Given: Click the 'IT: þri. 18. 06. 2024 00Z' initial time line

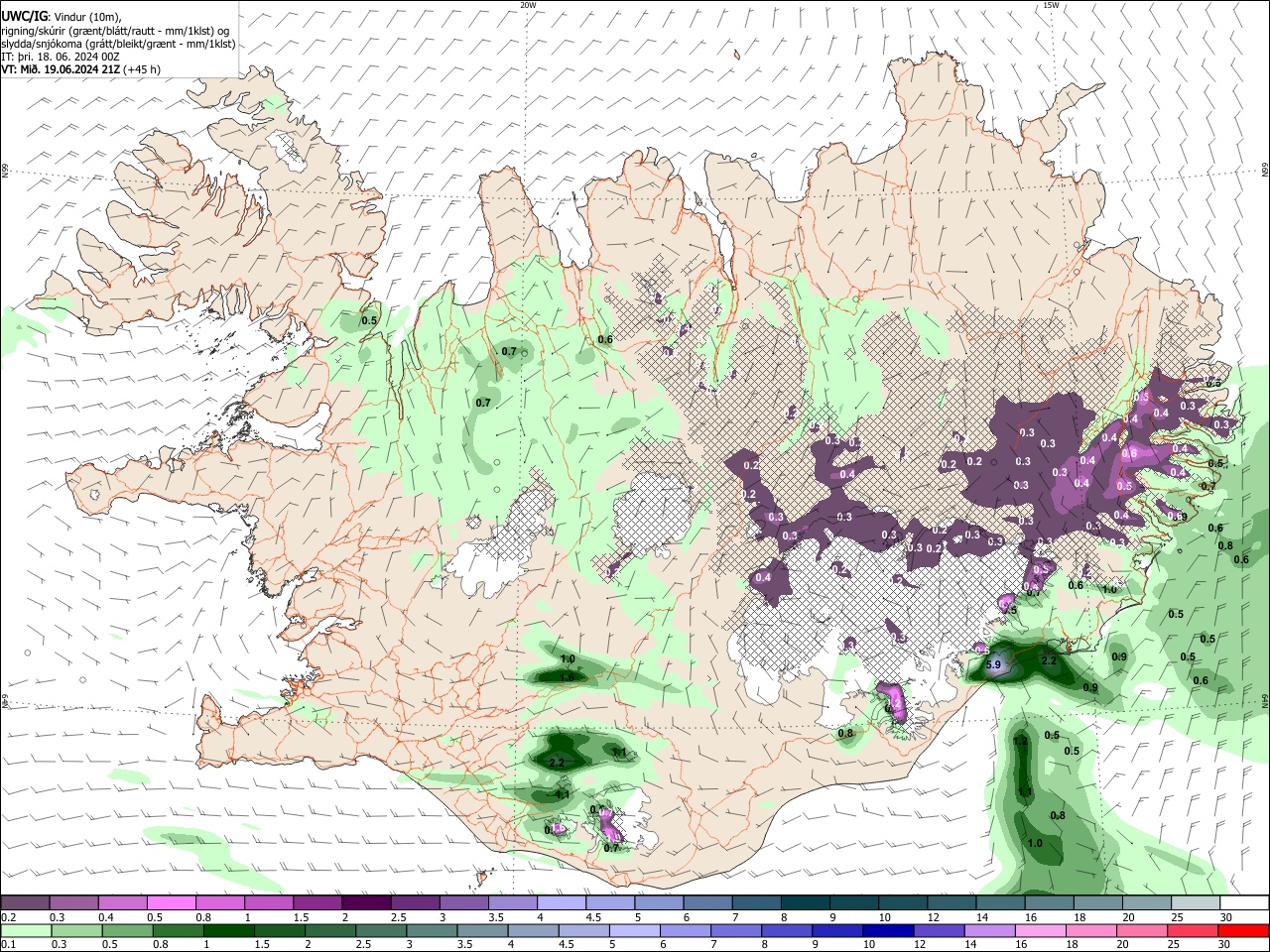Looking at the screenshot, I should pyautogui.click(x=61, y=57).
